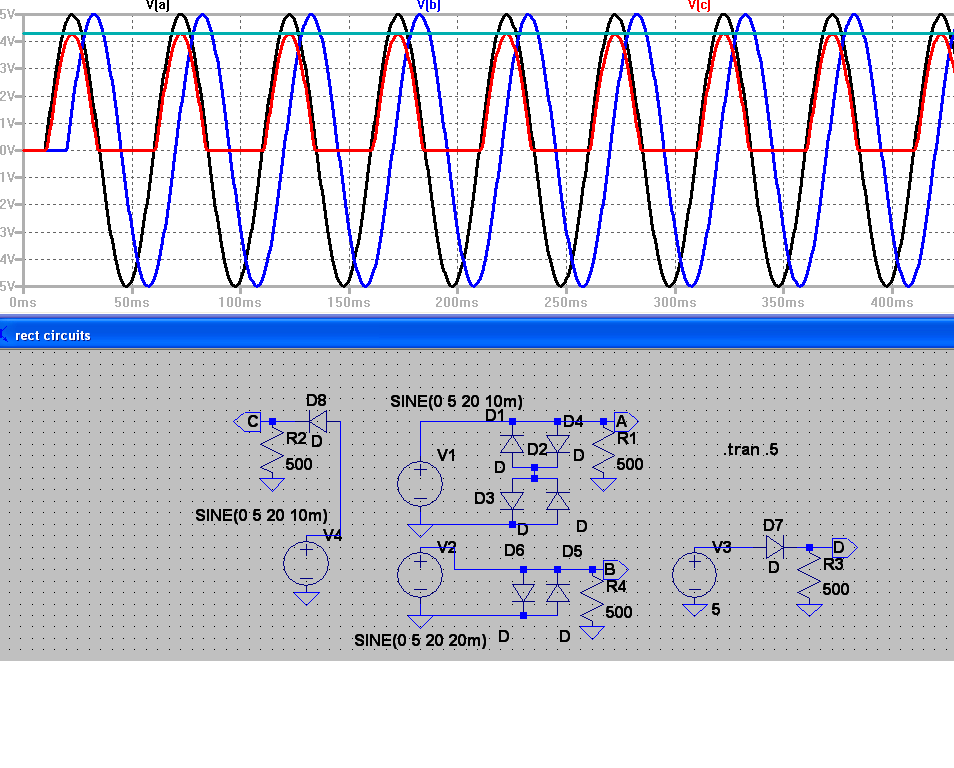
Task: Click the 250ms time axis label
Action: click(566, 302)
